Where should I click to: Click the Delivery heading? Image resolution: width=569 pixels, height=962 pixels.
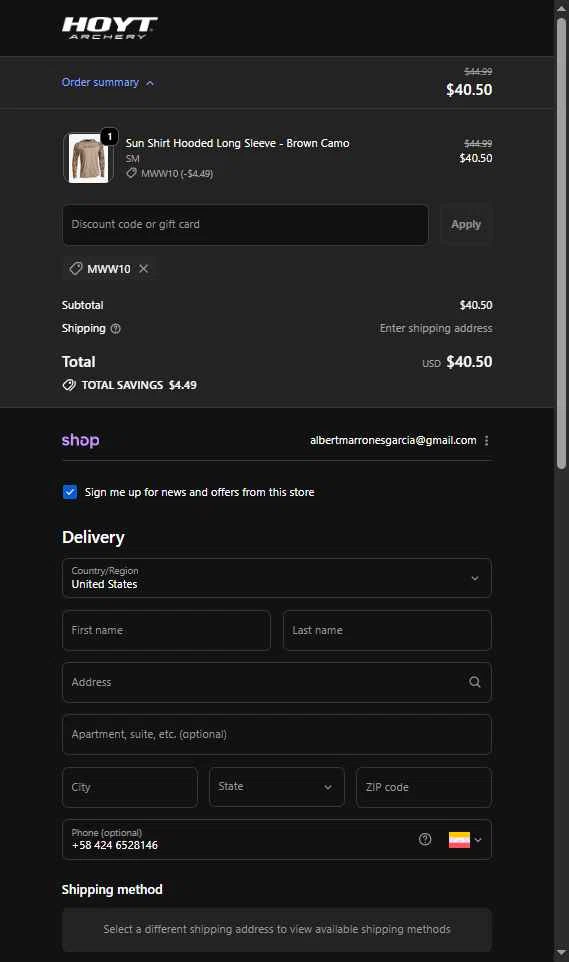[93, 537]
